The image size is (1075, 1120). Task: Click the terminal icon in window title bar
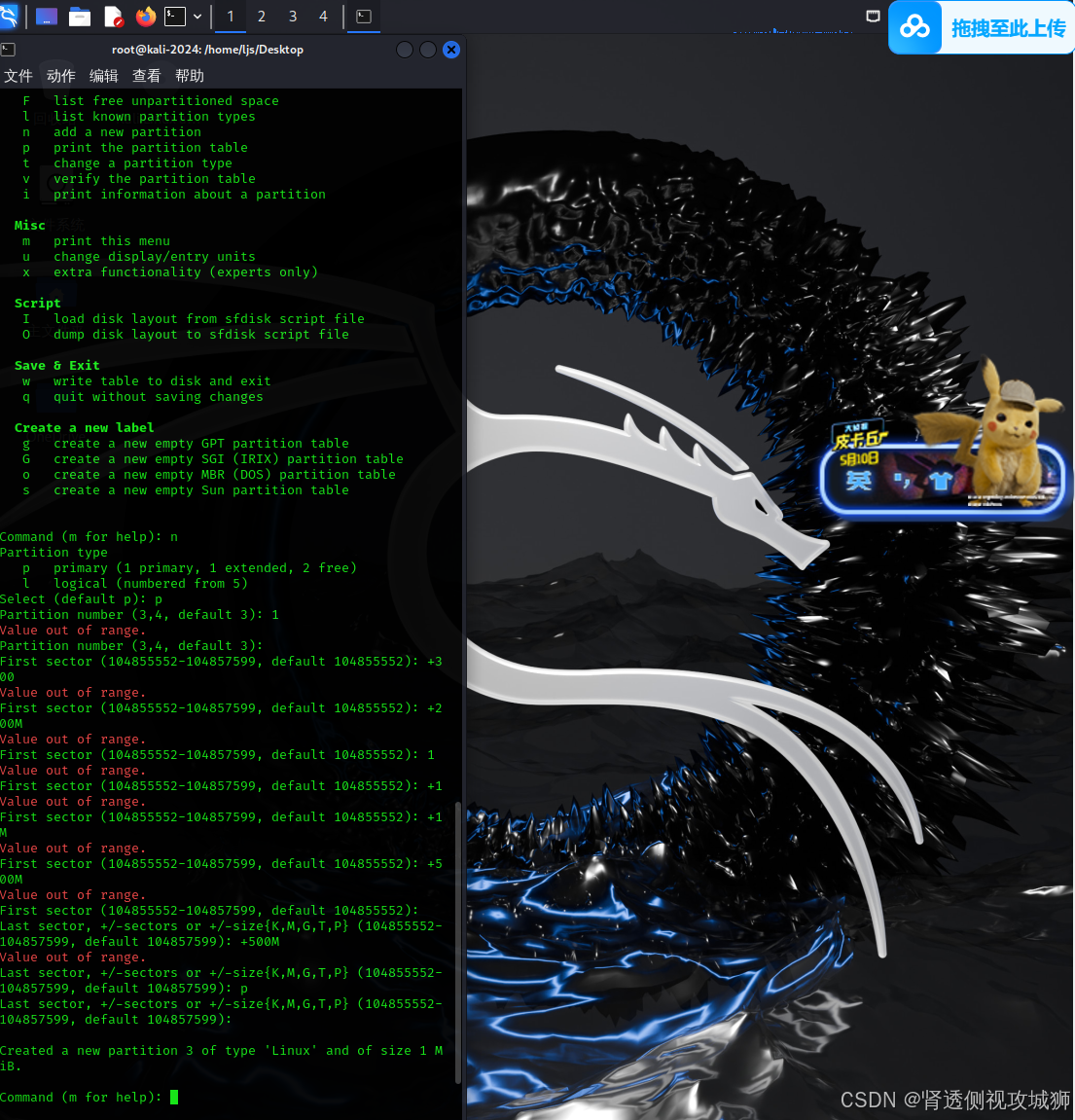point(8,50)
